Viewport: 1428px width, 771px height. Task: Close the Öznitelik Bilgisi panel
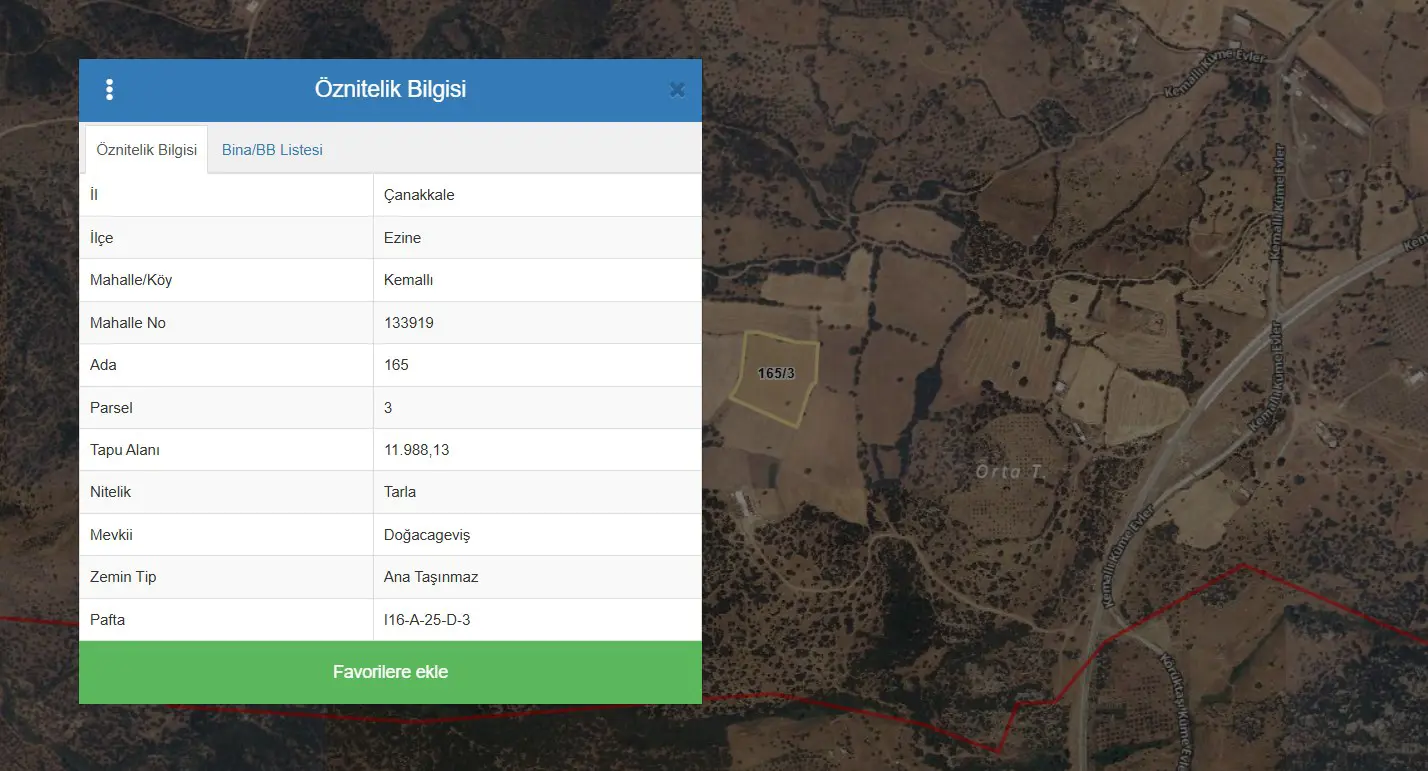point(677,90)
